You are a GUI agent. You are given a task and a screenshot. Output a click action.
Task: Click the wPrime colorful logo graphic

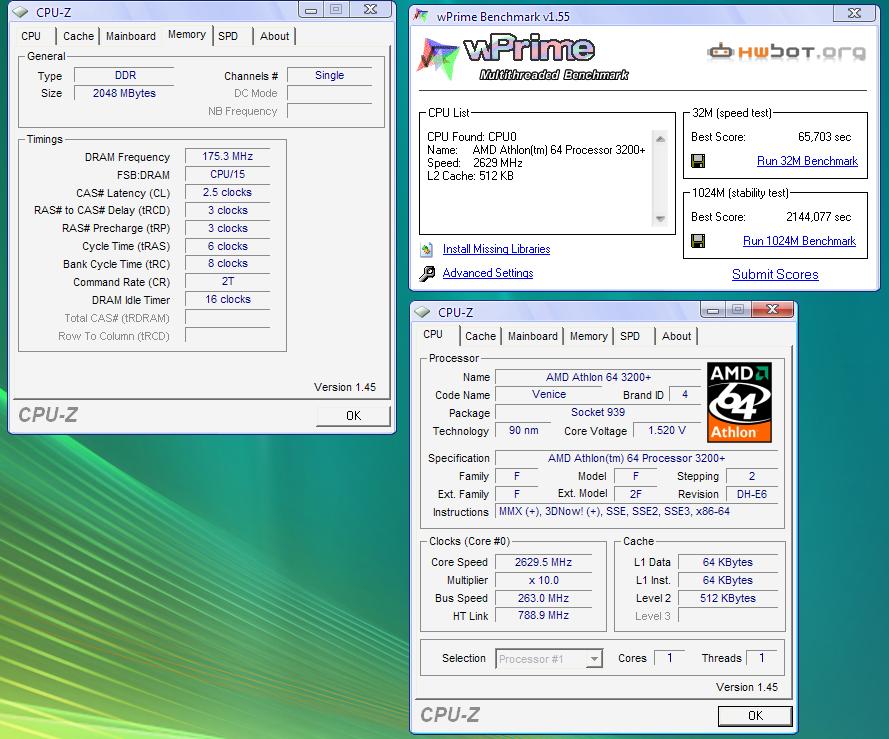point(437,57)
